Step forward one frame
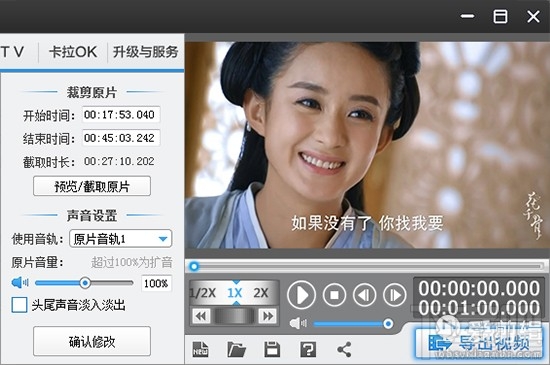This screenshot has height=365, width=550. 395,295
